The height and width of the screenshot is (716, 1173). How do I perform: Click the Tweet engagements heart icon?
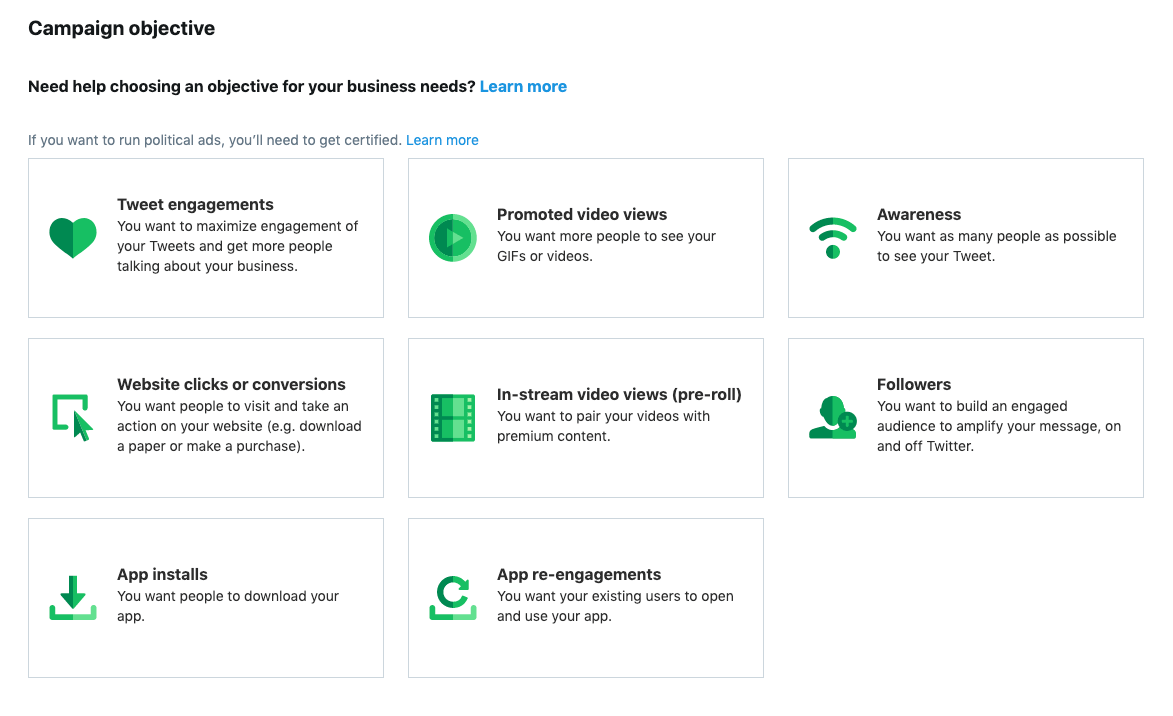pyautogui.click(x=73, y=239)
